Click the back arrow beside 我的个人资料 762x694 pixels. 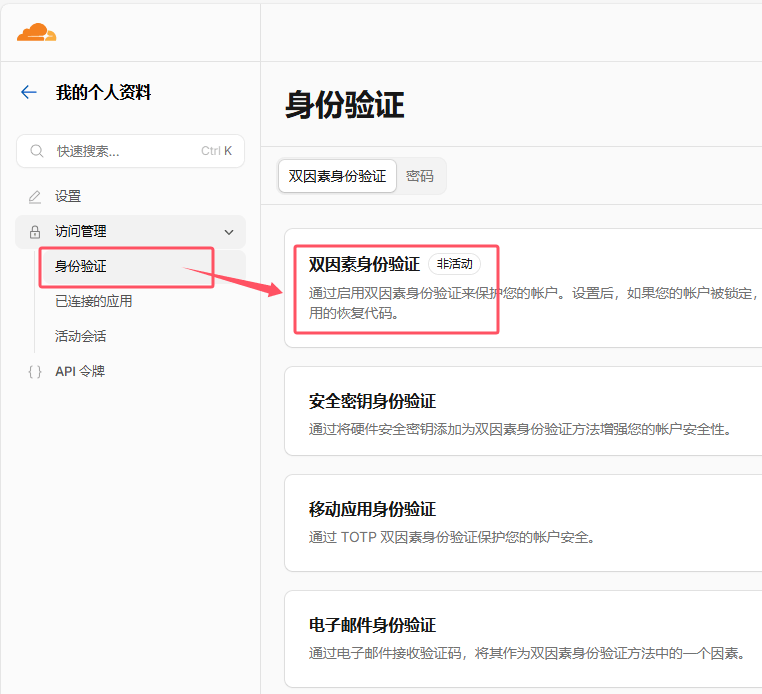(29, 92)
